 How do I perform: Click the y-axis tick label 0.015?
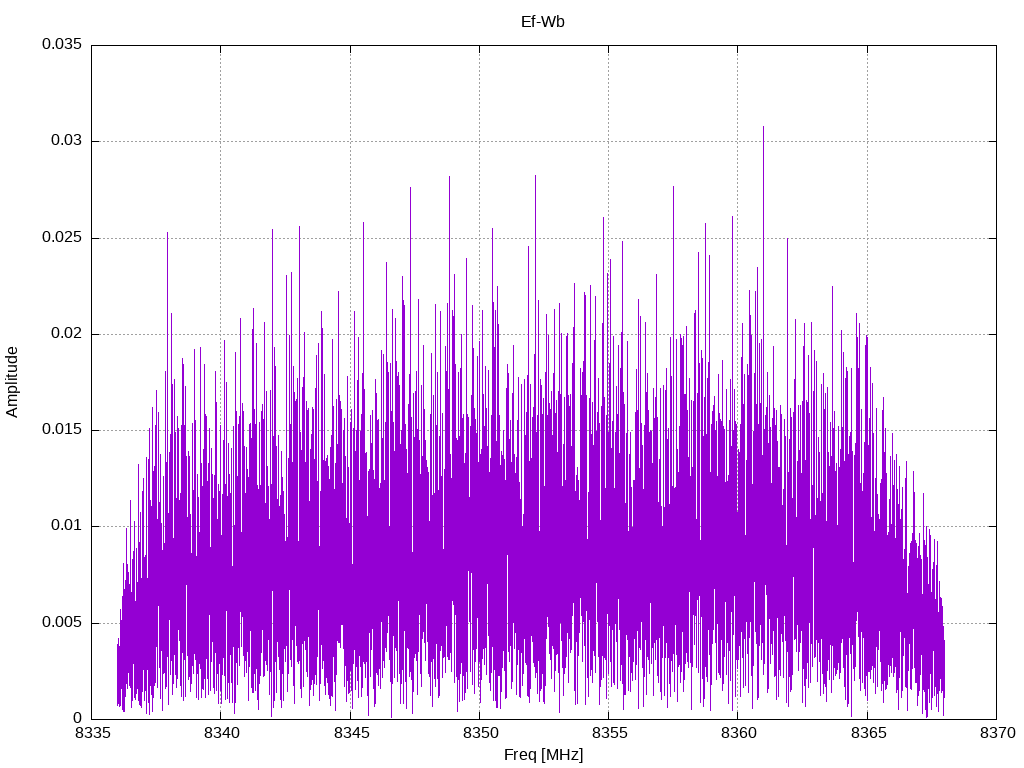(x=62, y=429)
